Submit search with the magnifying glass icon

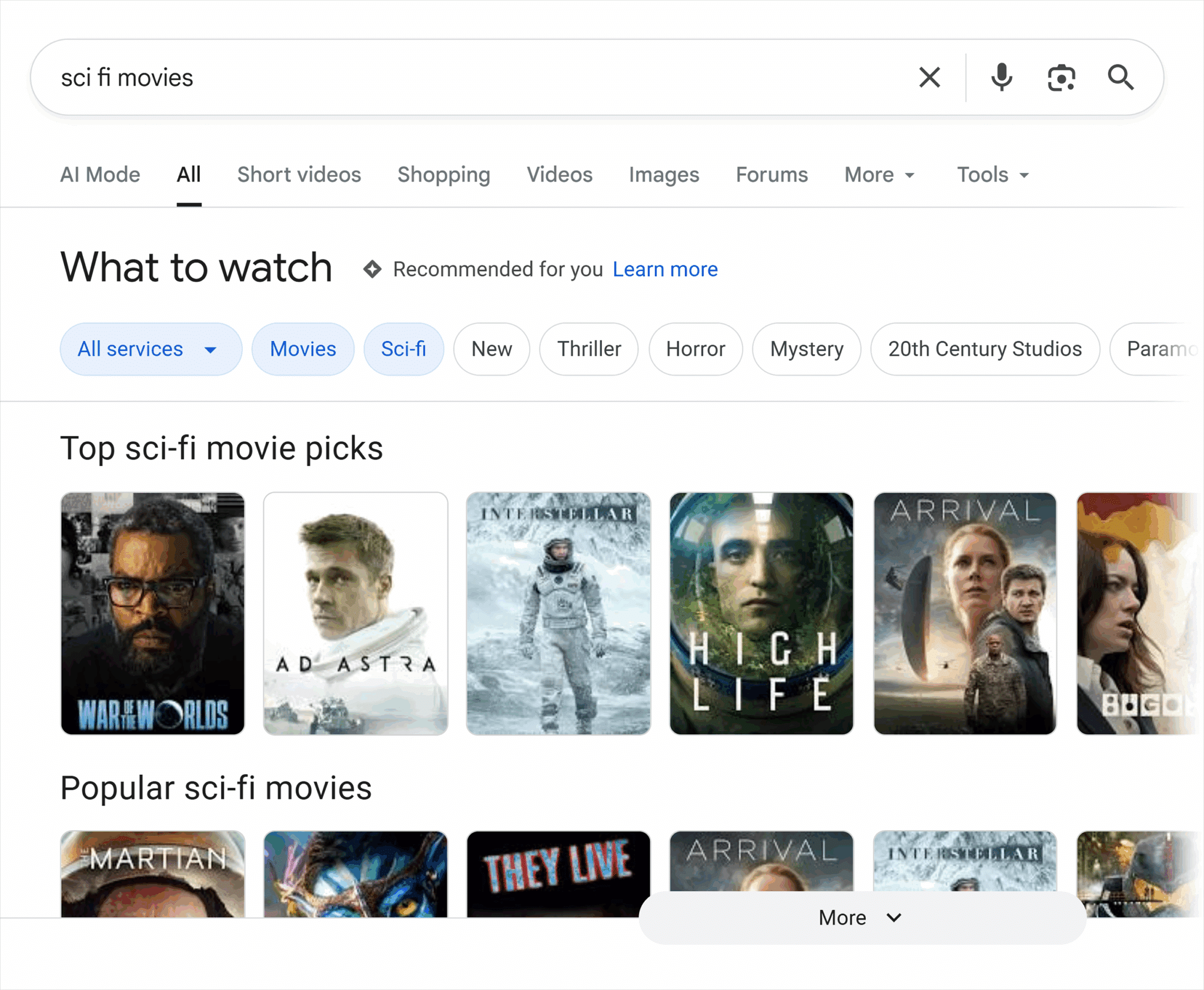[x=1121, y=77]
